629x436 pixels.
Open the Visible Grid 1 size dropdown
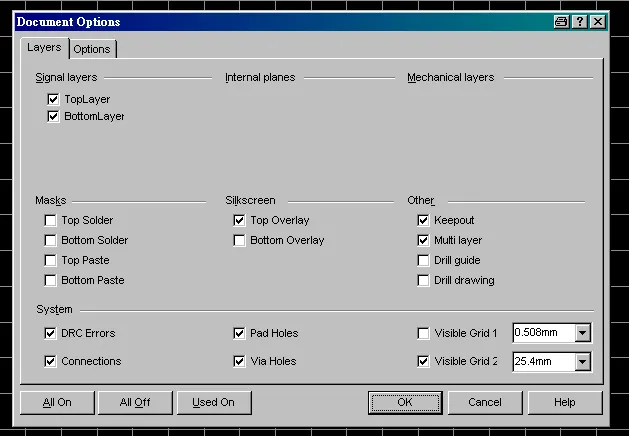[582, 333]
